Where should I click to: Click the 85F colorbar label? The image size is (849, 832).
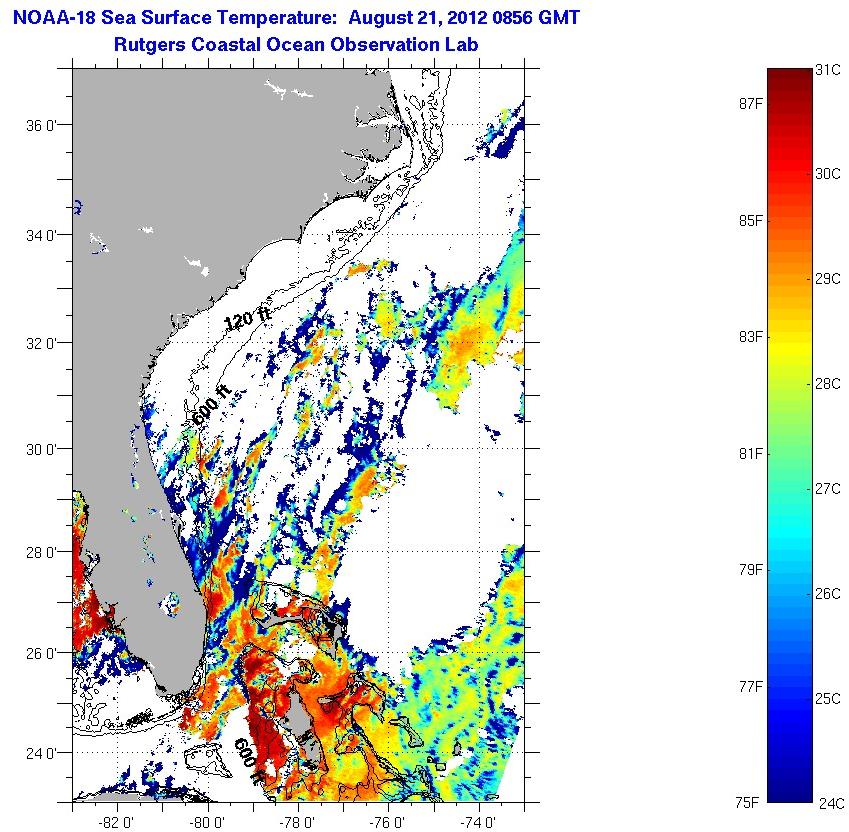coord(750,220)
